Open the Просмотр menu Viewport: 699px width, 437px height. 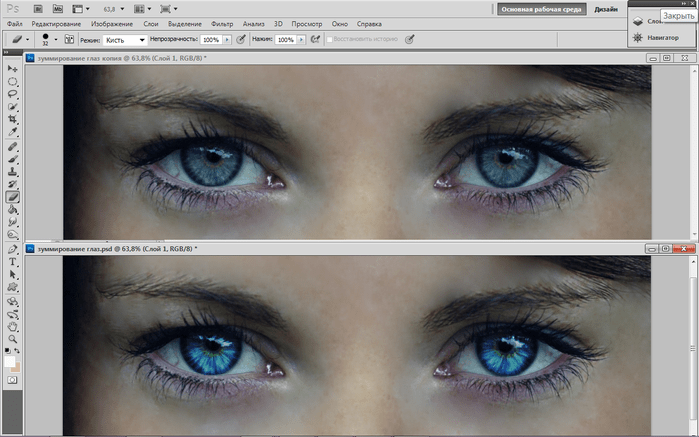coord(307,24)
